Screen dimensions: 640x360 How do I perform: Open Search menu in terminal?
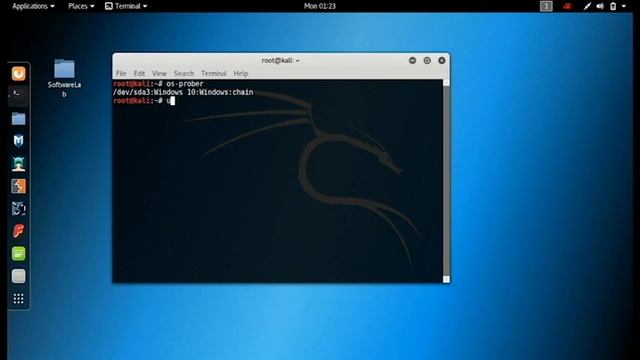(x=184, y=73)
